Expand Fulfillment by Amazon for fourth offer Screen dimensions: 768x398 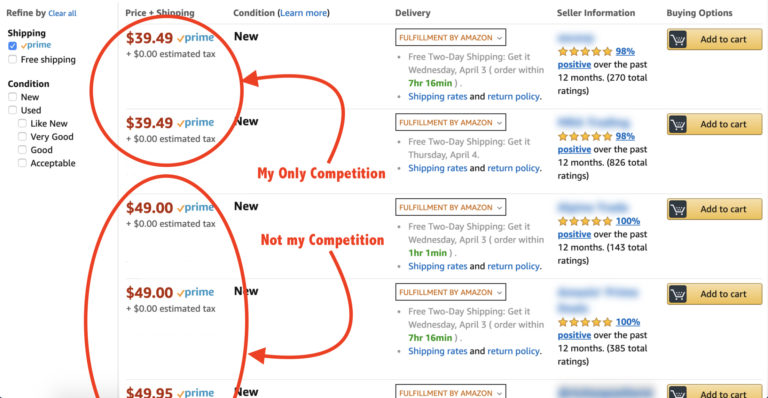450,292
